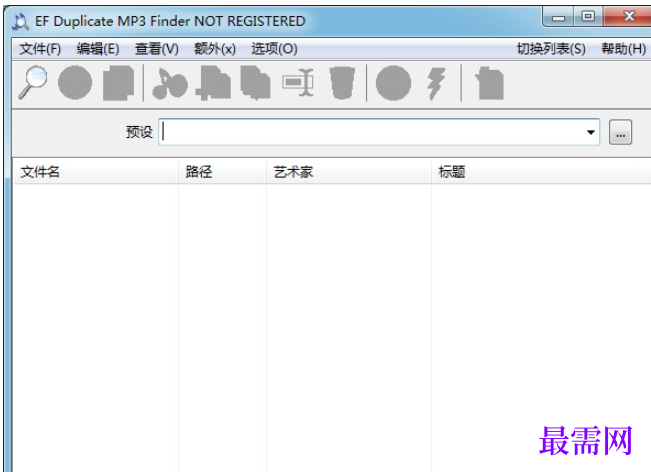Screen dimensions: 651x472
Task: Click the magnifier search icon in toolbar
Action: [33, 83]
